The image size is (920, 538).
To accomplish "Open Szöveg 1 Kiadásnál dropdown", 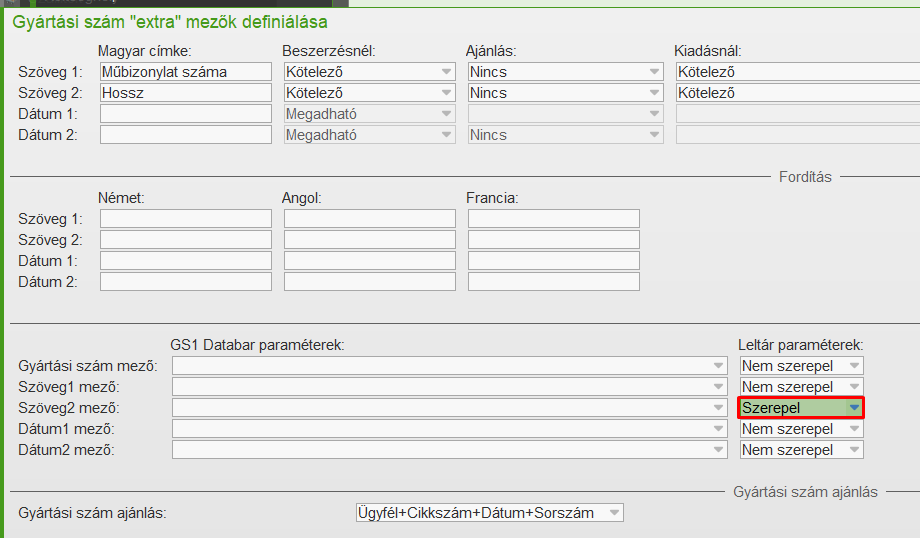I will coord(797,72).
